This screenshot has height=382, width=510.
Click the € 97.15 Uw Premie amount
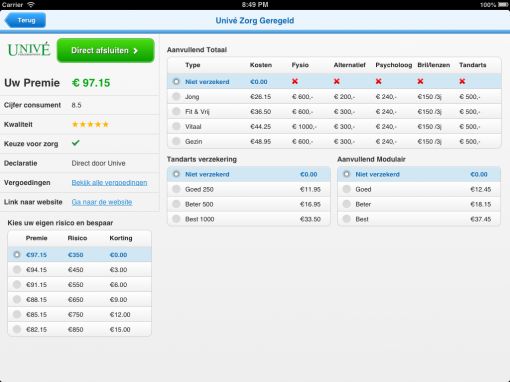[91, 83]
